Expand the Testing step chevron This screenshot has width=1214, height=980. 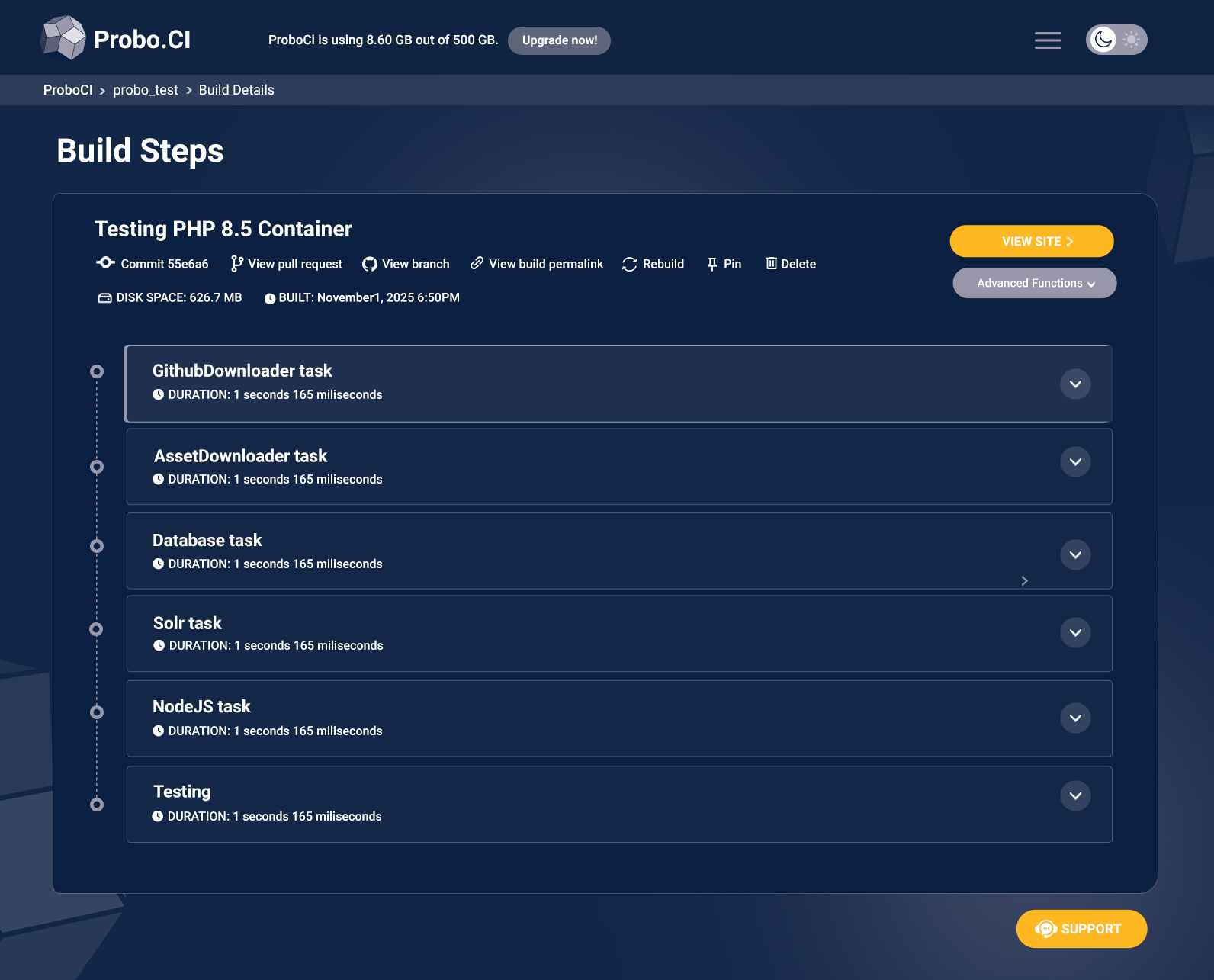coord(1075,795)
